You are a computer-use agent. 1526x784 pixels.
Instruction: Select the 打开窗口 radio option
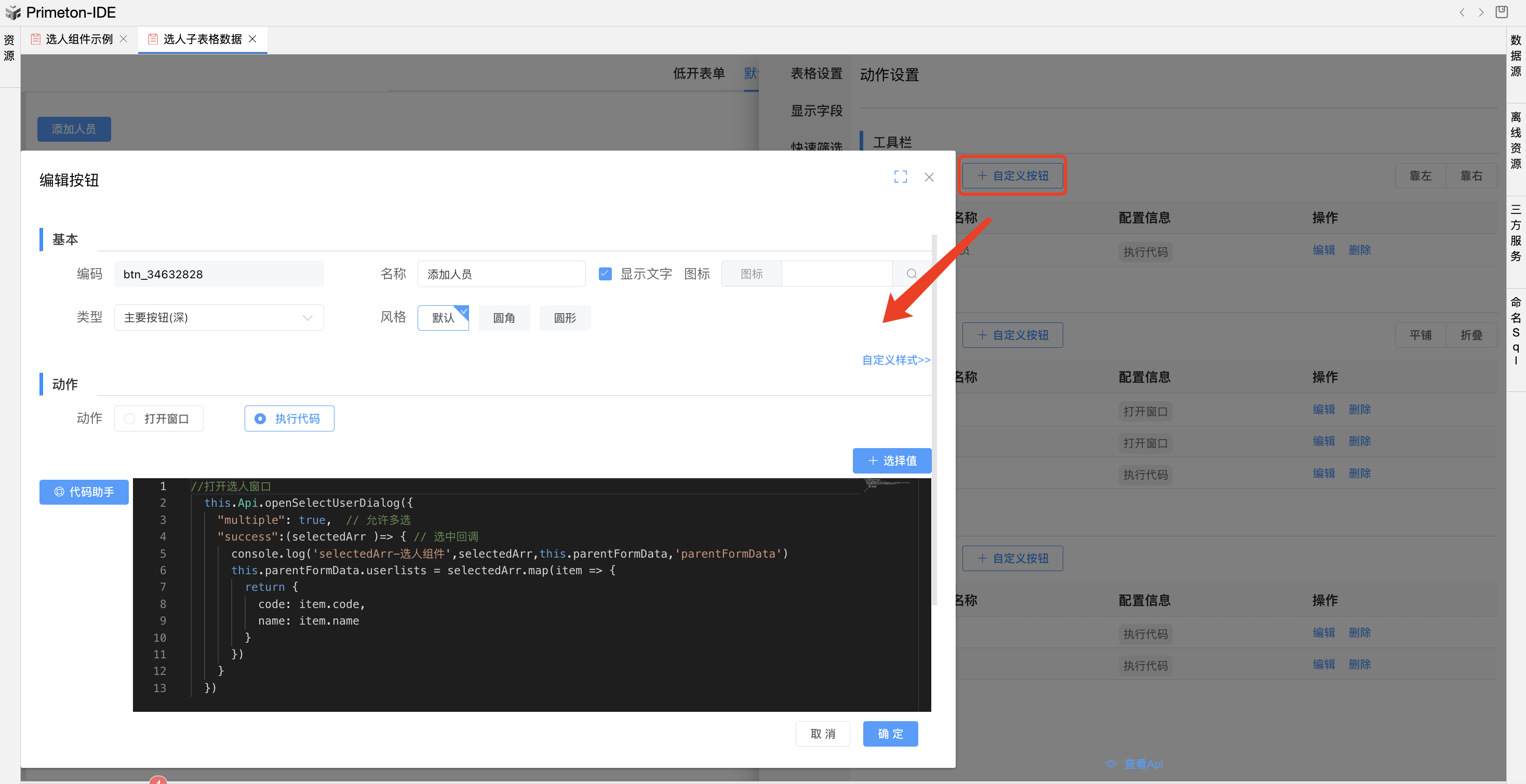click(x=158, y=418)
